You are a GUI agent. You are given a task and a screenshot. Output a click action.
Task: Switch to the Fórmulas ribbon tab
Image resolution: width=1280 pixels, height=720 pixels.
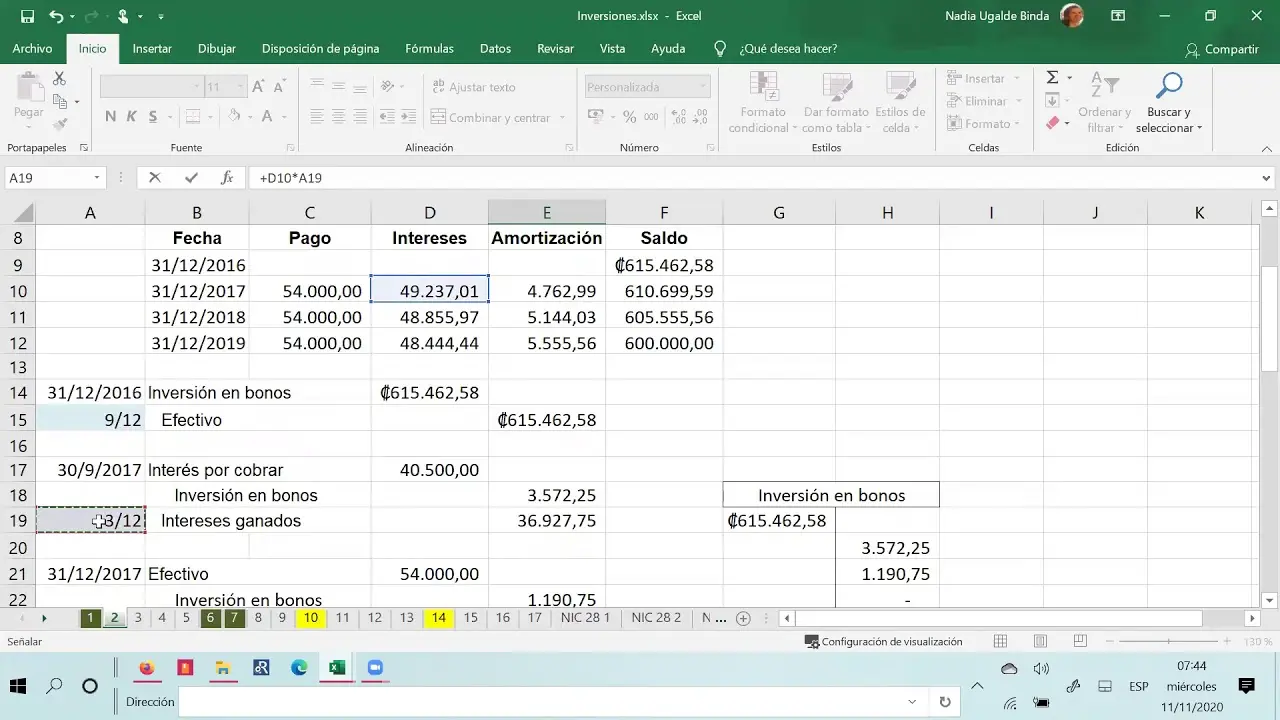(x=429, y=48)
